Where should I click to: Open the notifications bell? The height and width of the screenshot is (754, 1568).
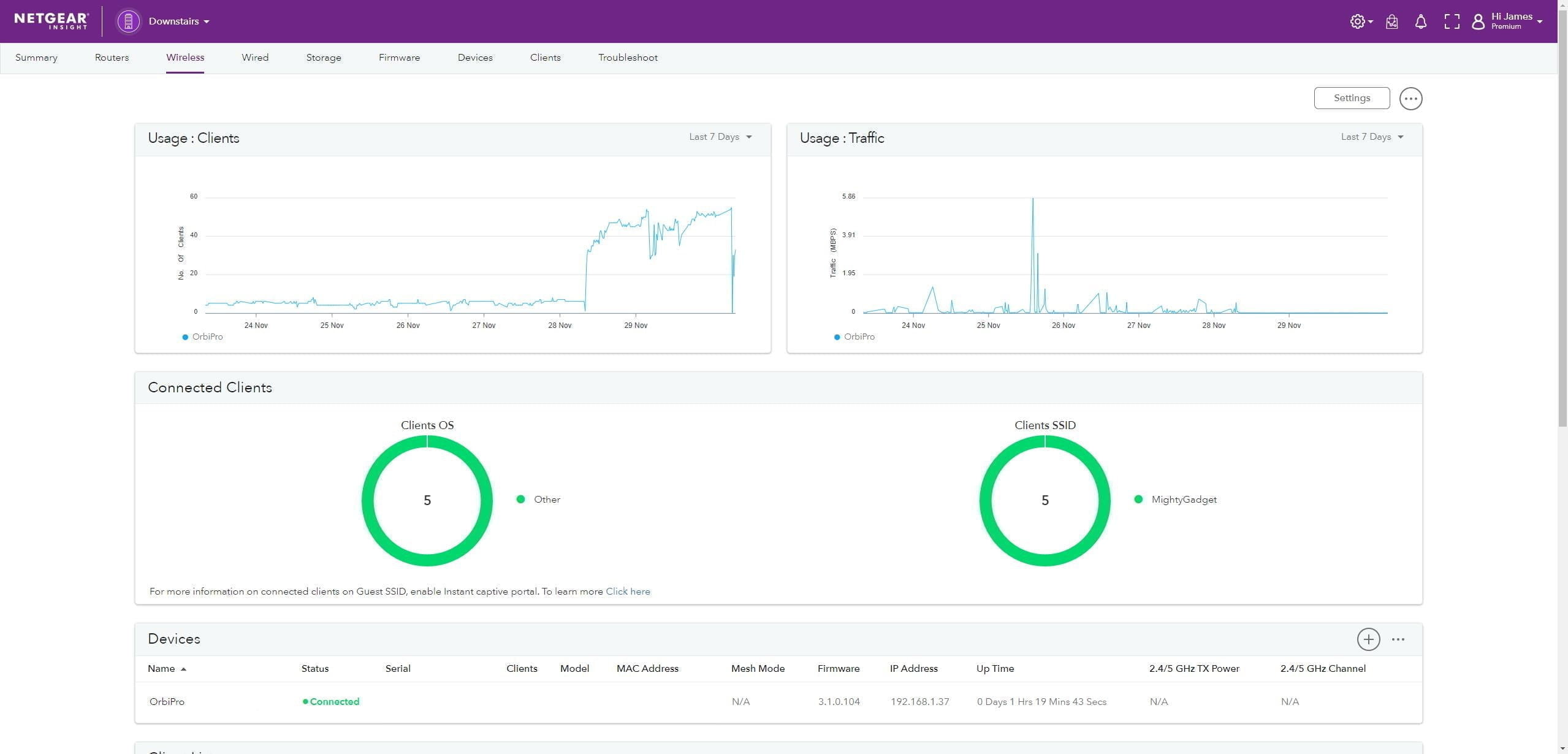tap(1420, 22)
